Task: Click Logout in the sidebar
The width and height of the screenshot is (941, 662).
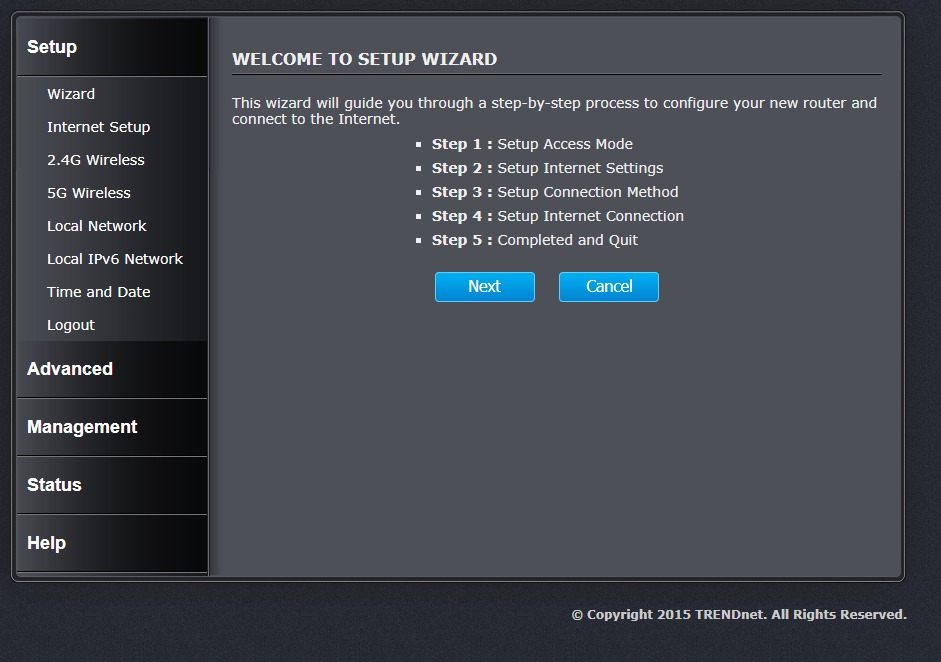Action: [x=71, y=325]
